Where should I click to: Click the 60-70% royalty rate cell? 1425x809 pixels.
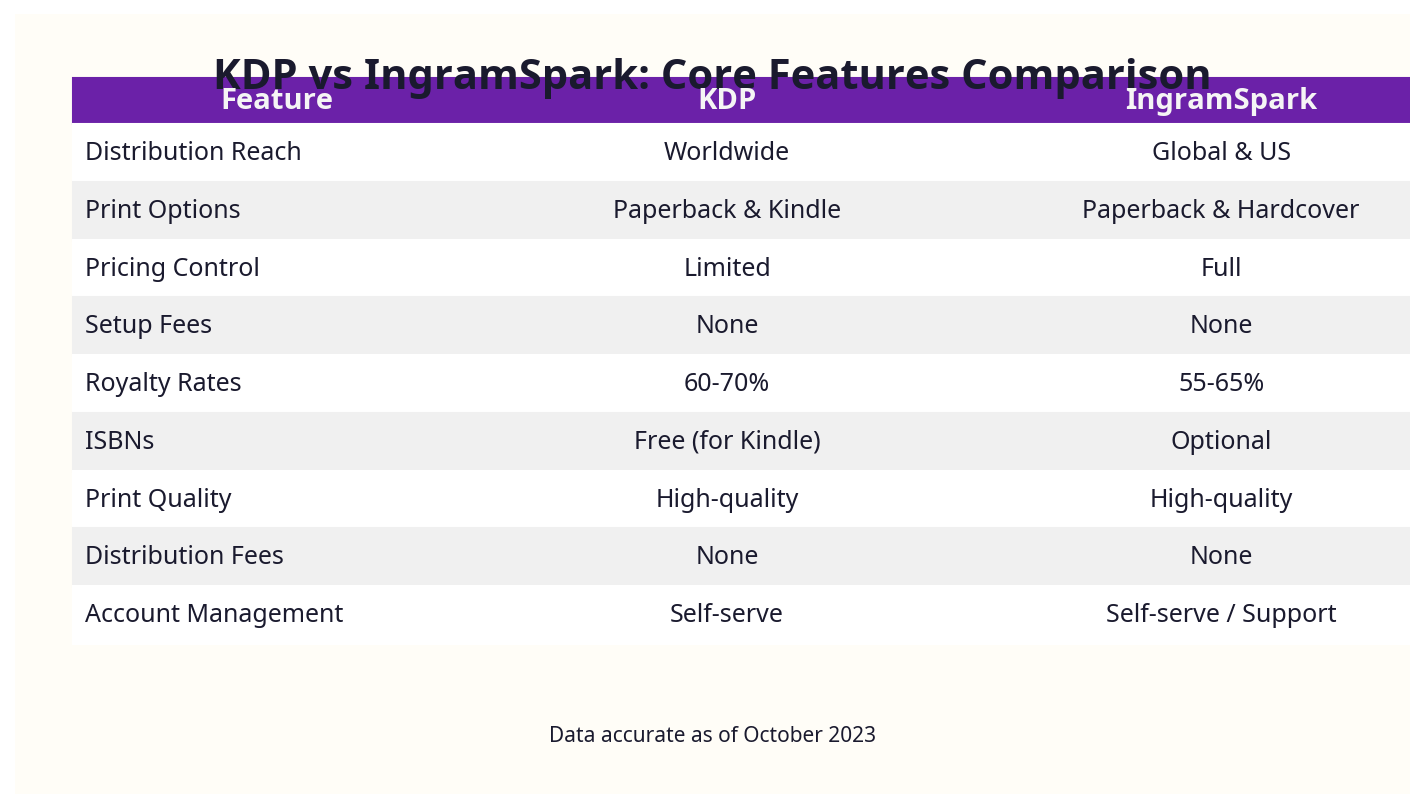pos(727,382)
